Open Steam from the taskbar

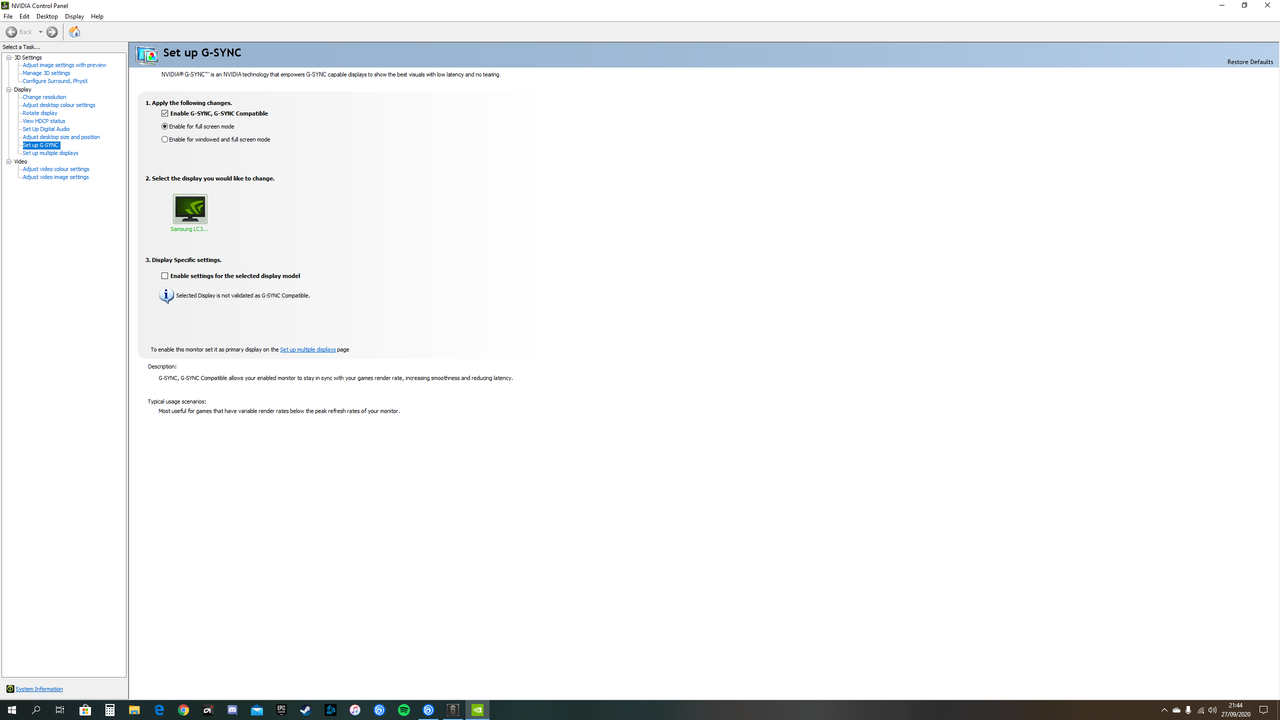[306, 710]
